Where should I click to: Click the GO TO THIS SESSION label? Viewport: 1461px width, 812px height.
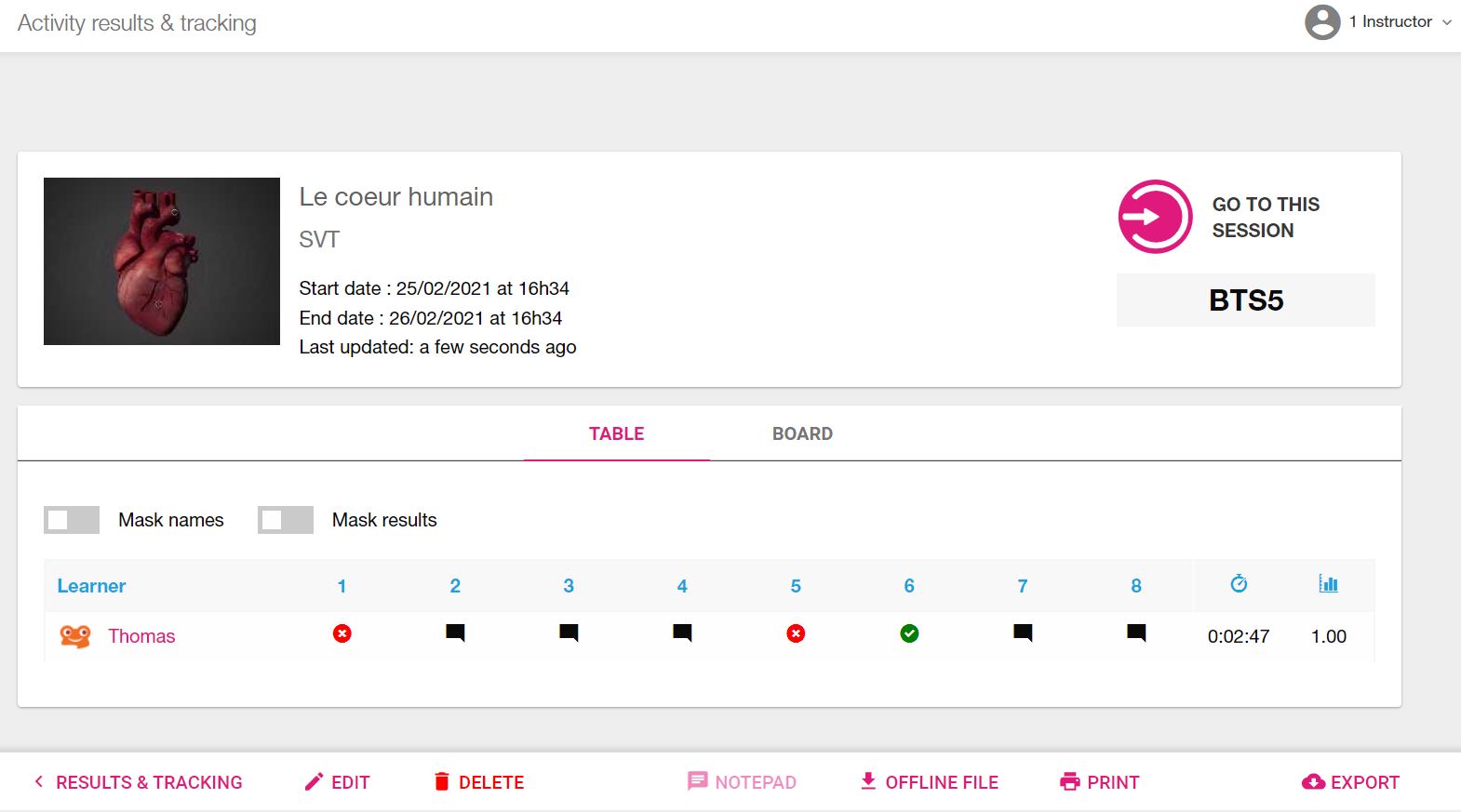[1266, 217]
